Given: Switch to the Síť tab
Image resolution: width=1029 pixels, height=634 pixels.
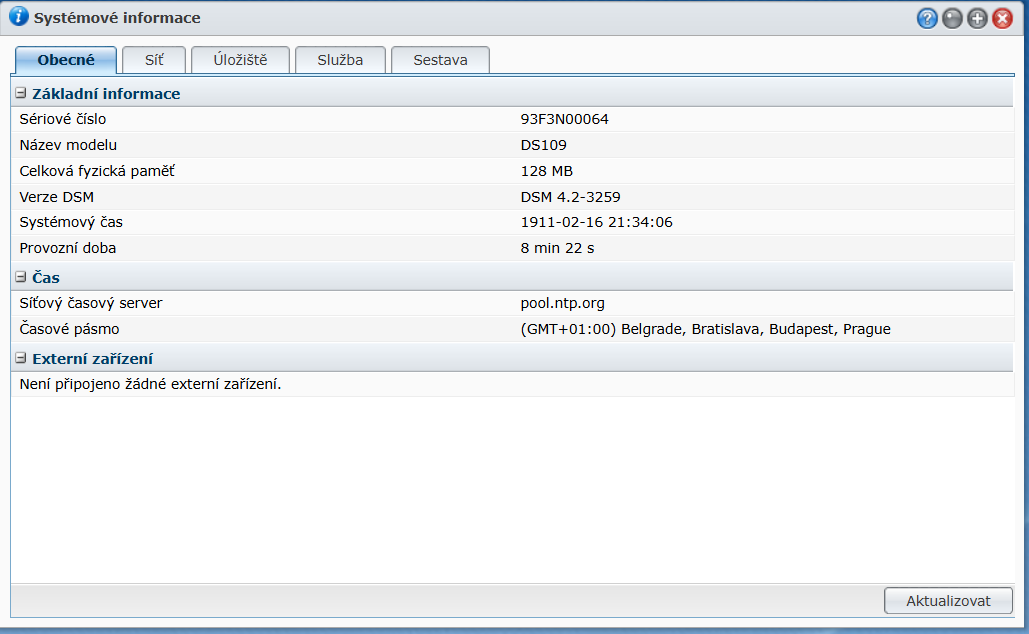Looking at the screenshot, I should click(x=153, y=59).
